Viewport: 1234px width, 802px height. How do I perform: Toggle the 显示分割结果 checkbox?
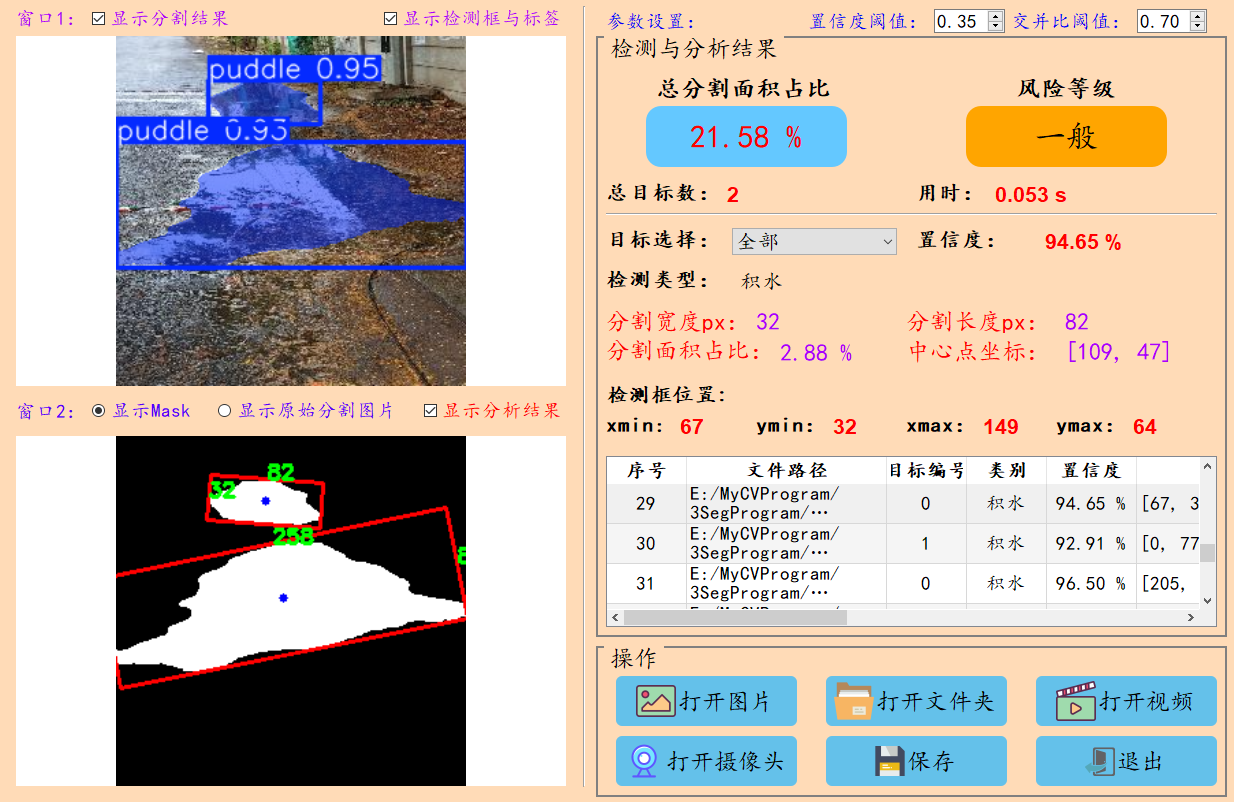pos(98,18)
